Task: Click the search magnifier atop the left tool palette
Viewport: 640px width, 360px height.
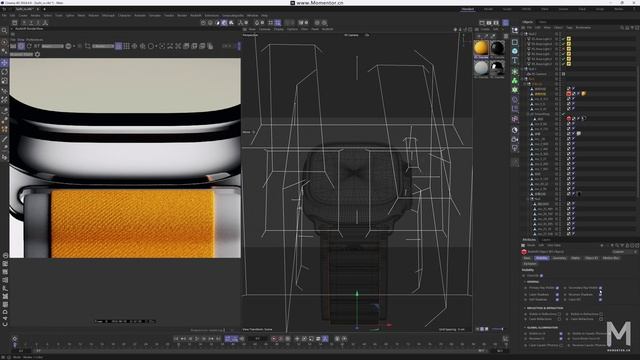Action: click(4, 31)
